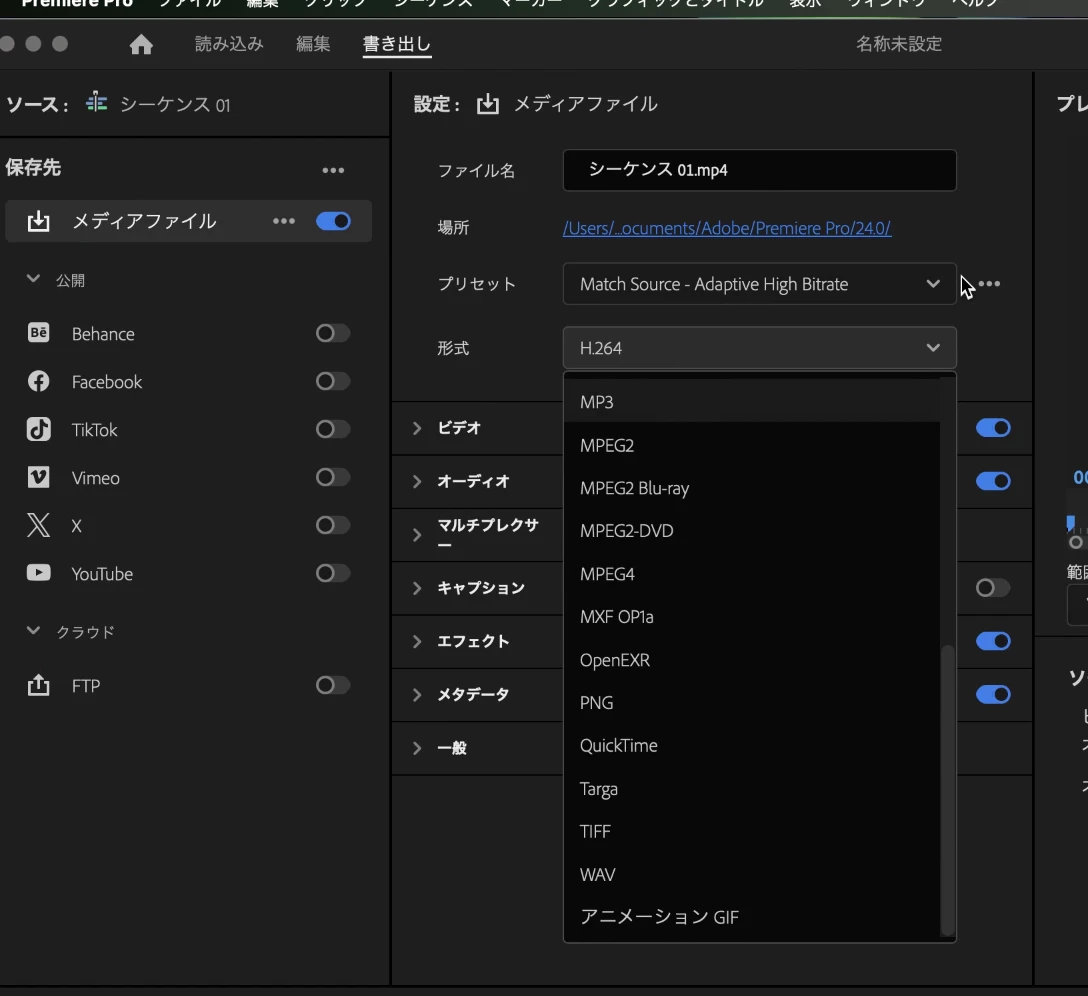Expand the キャプション section
Image resolution: width=1088 pixels, height=996 pixels.
[417, 588]
